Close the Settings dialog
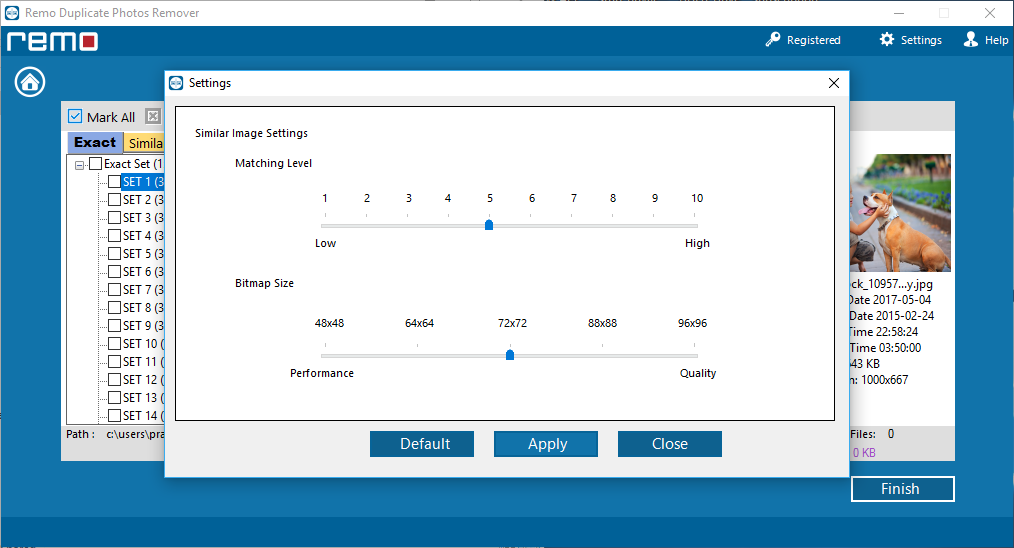This screenshot has width=1014, height=548. coord(834,83)
